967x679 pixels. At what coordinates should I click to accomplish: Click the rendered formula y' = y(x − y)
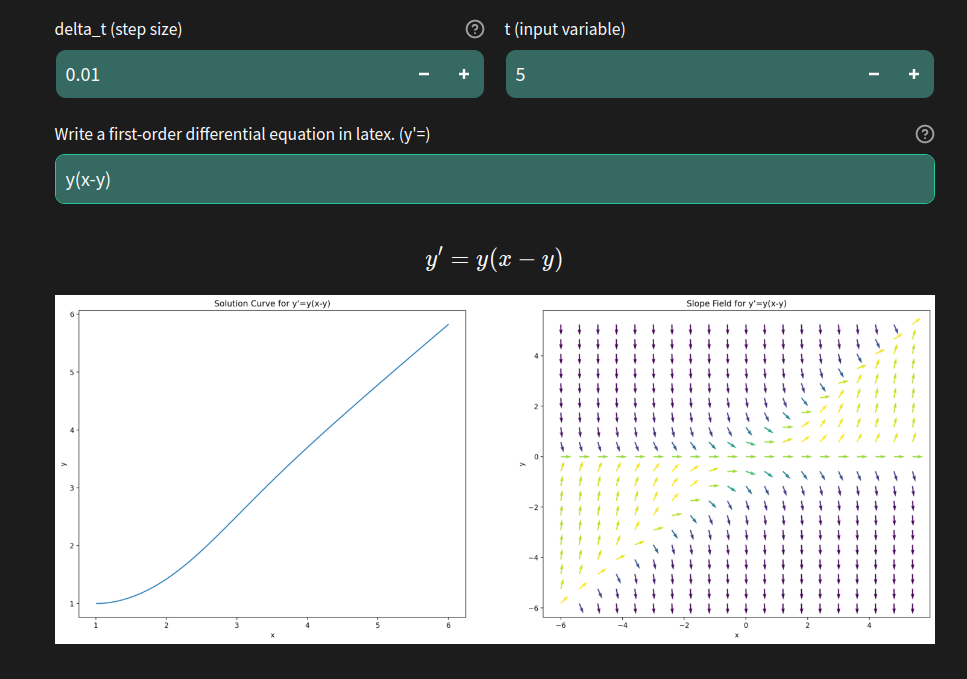[x=494, y=260]
